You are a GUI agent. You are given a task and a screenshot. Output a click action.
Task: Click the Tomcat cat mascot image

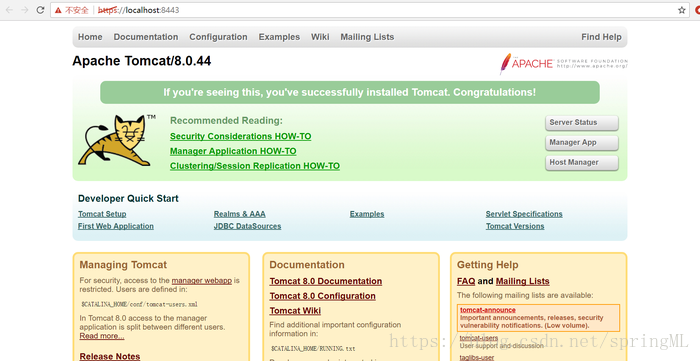point(117,140)
